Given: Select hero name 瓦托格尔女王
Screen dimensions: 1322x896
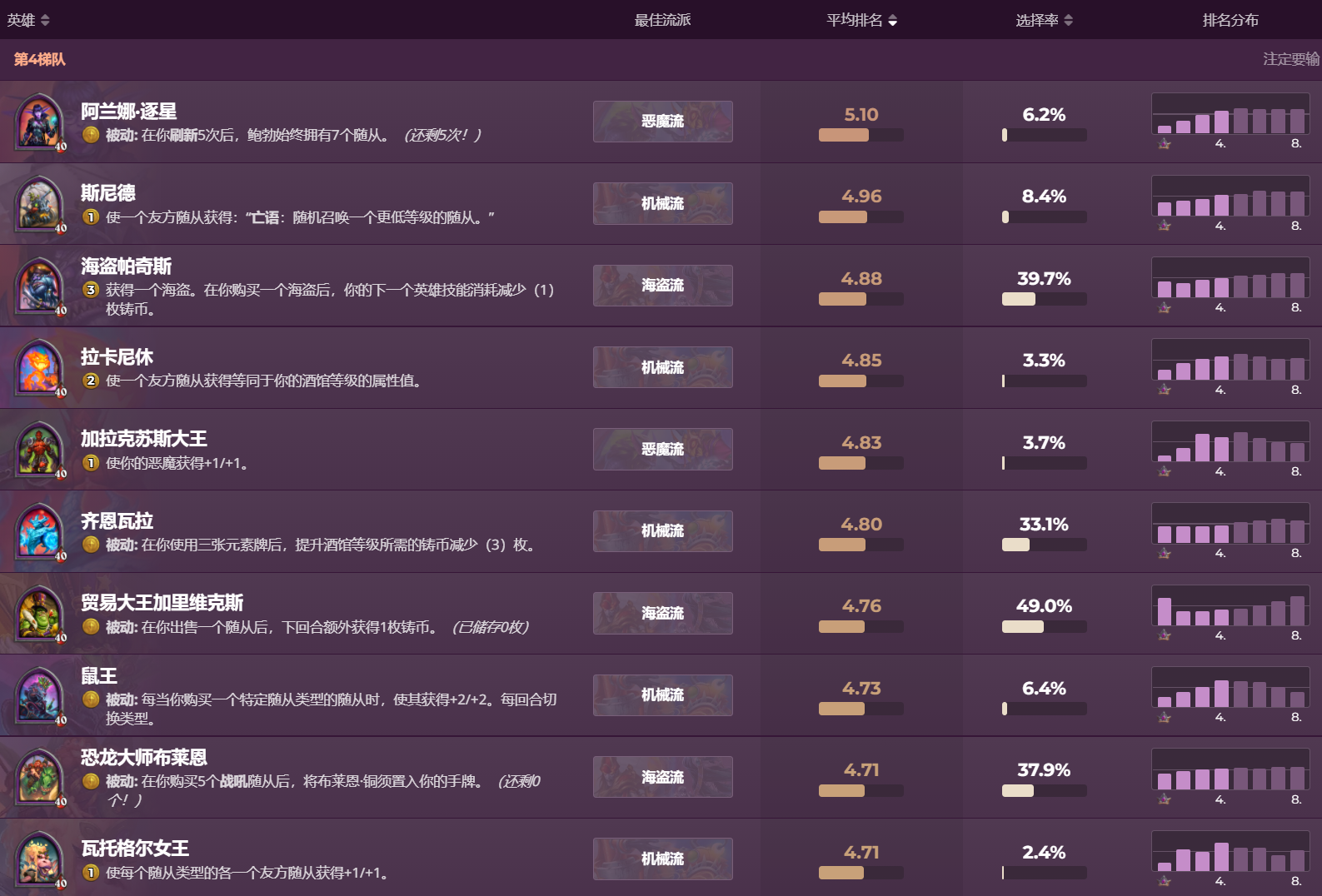Looking at the screenshot, I should (x=135, y=849).
